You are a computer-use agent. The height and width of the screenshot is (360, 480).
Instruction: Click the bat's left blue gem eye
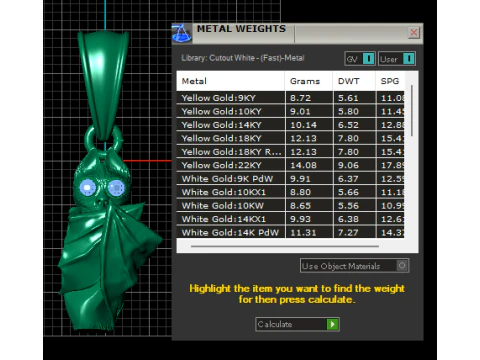88,187
